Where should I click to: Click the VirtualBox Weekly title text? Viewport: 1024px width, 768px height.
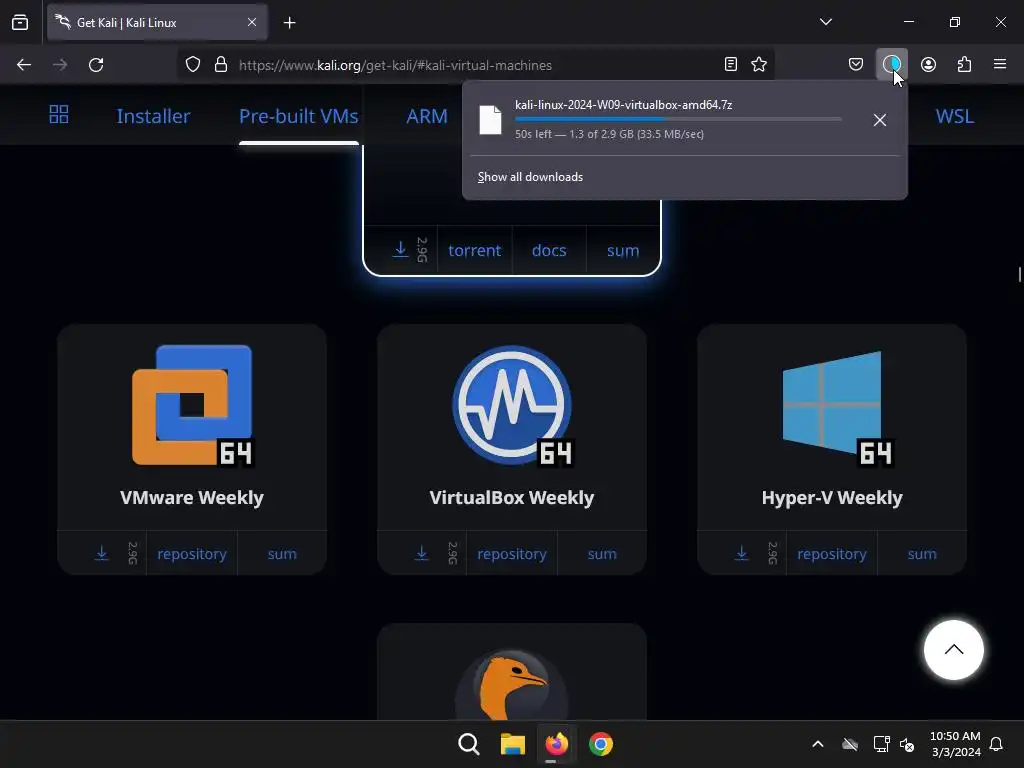[512, 498]
